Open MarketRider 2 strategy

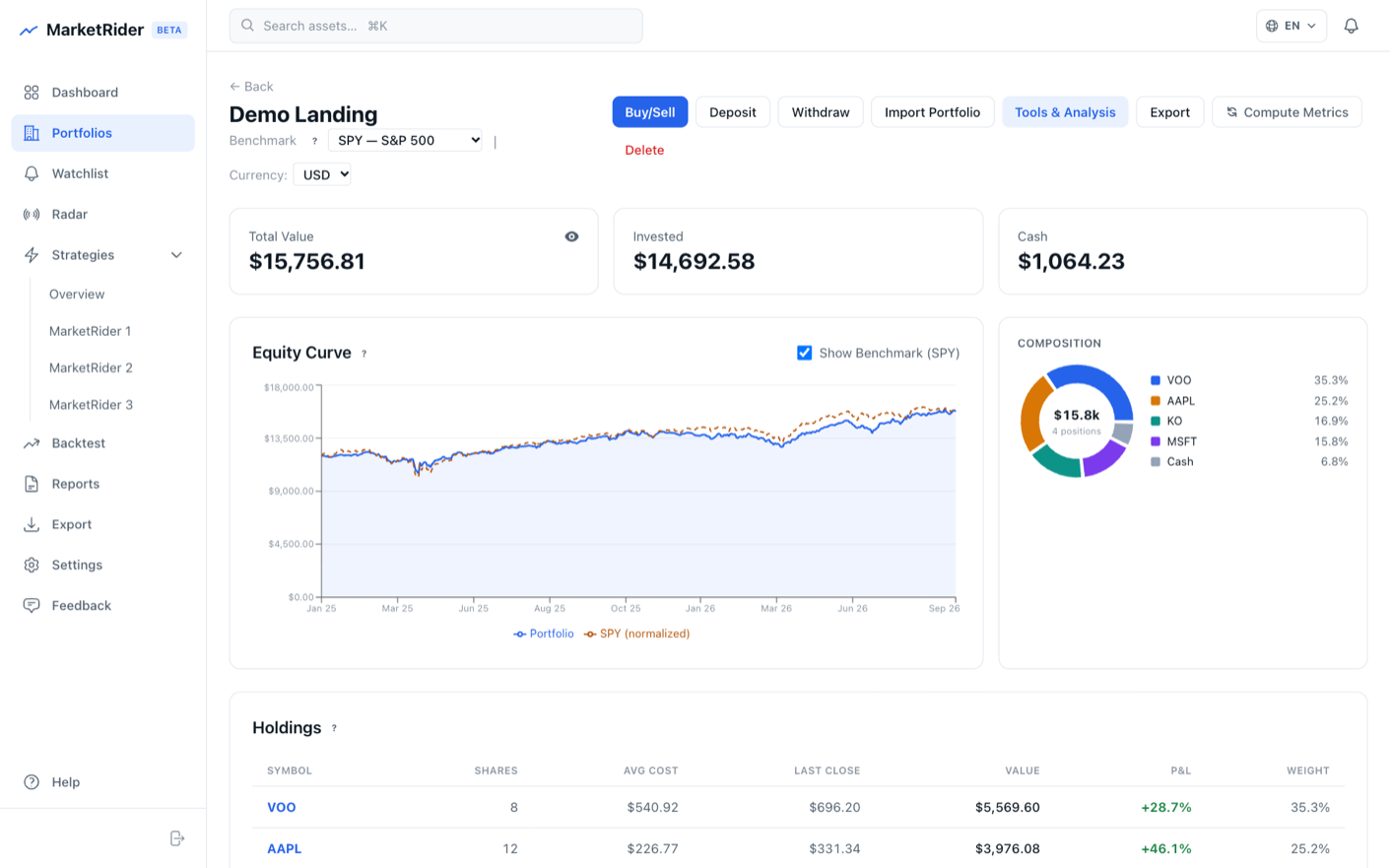point(92,367)
